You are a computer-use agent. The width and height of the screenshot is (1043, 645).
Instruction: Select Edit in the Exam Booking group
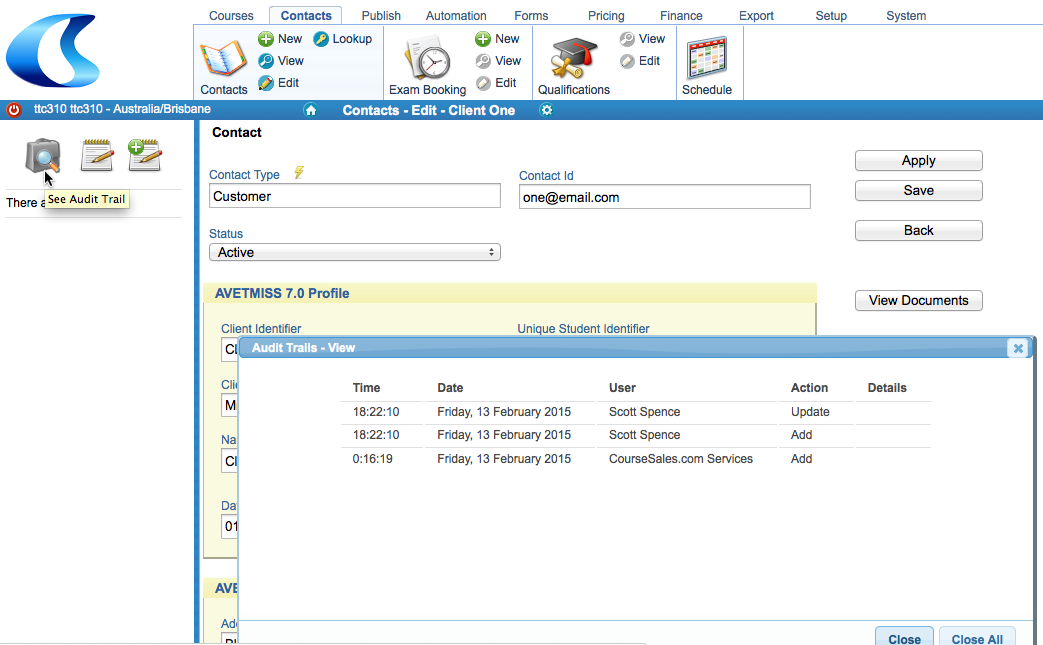(496, 82)
